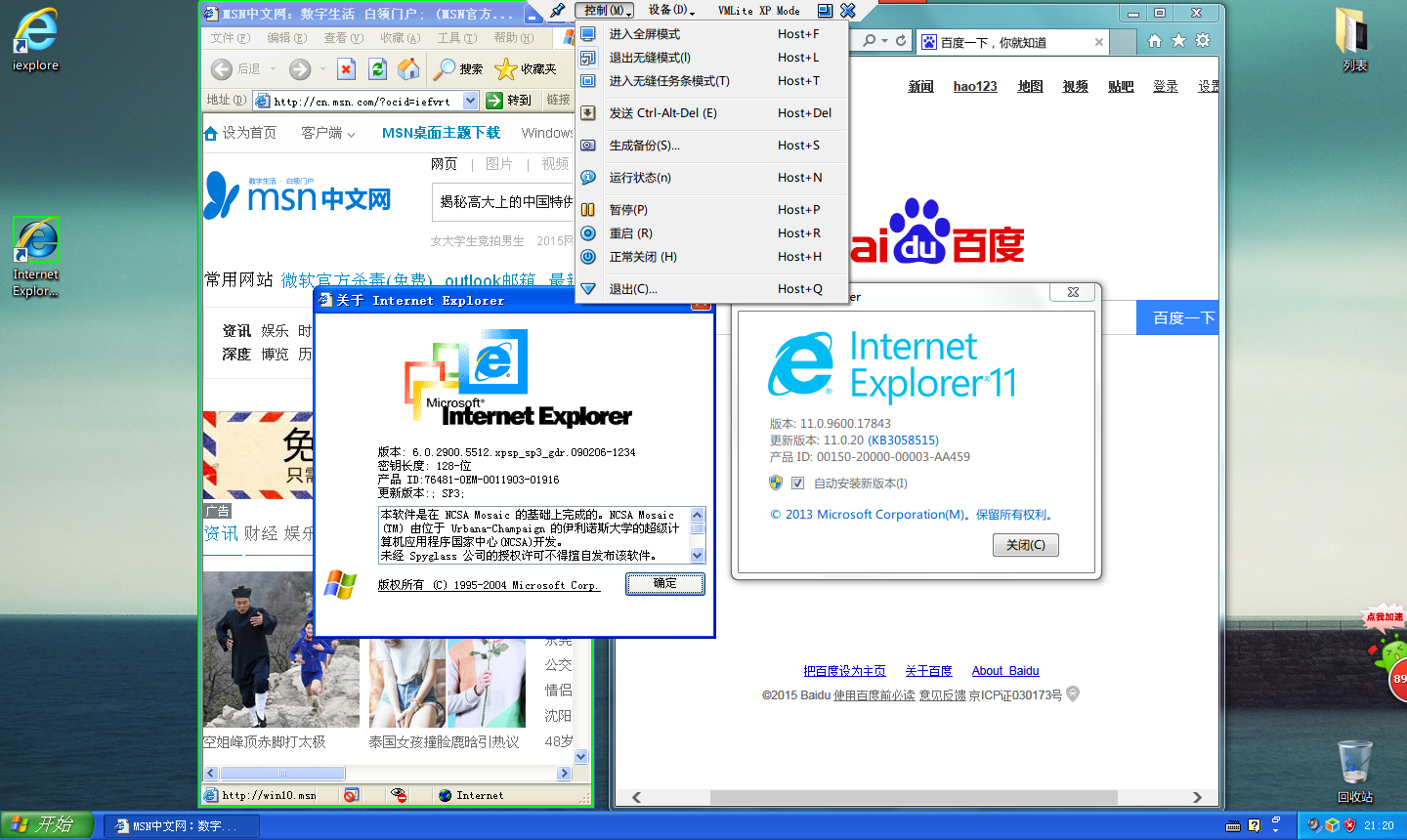Click the 百度一下 search button
This screenshot has height=840, width=1407.
1177,317
